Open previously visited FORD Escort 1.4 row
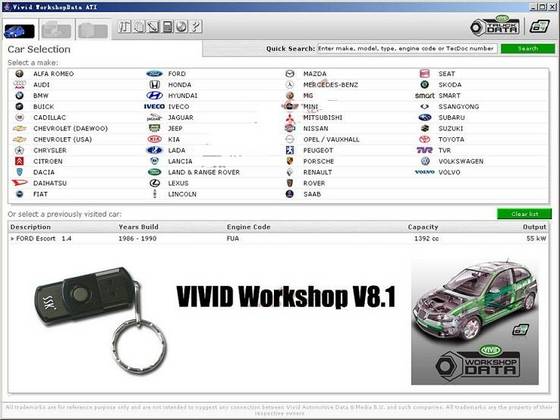Viewport: 560px width, 420px height. coord(279,238)
